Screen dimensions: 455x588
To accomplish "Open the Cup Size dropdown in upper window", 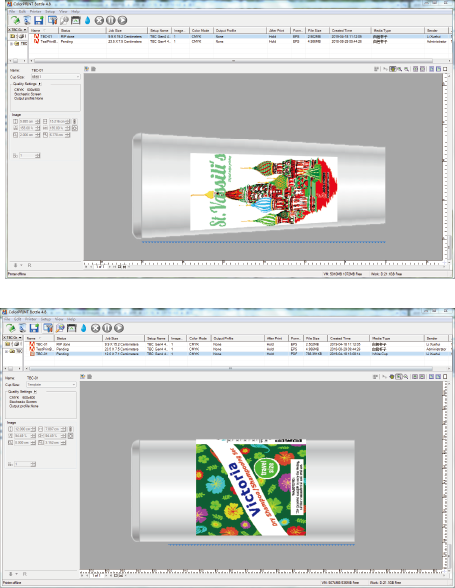I will pos(56,77).
